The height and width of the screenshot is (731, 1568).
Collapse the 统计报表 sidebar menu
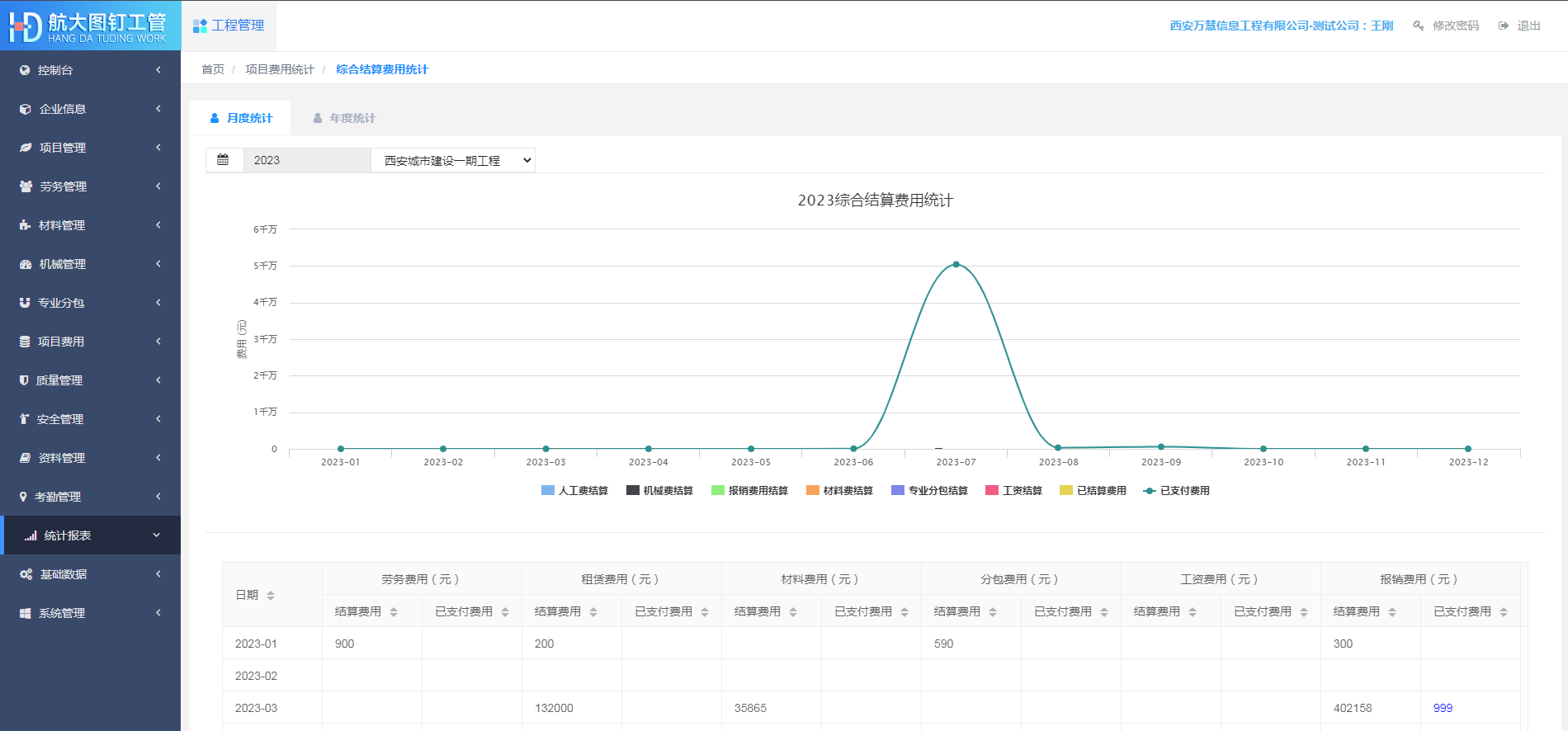(x=91, y=535)
